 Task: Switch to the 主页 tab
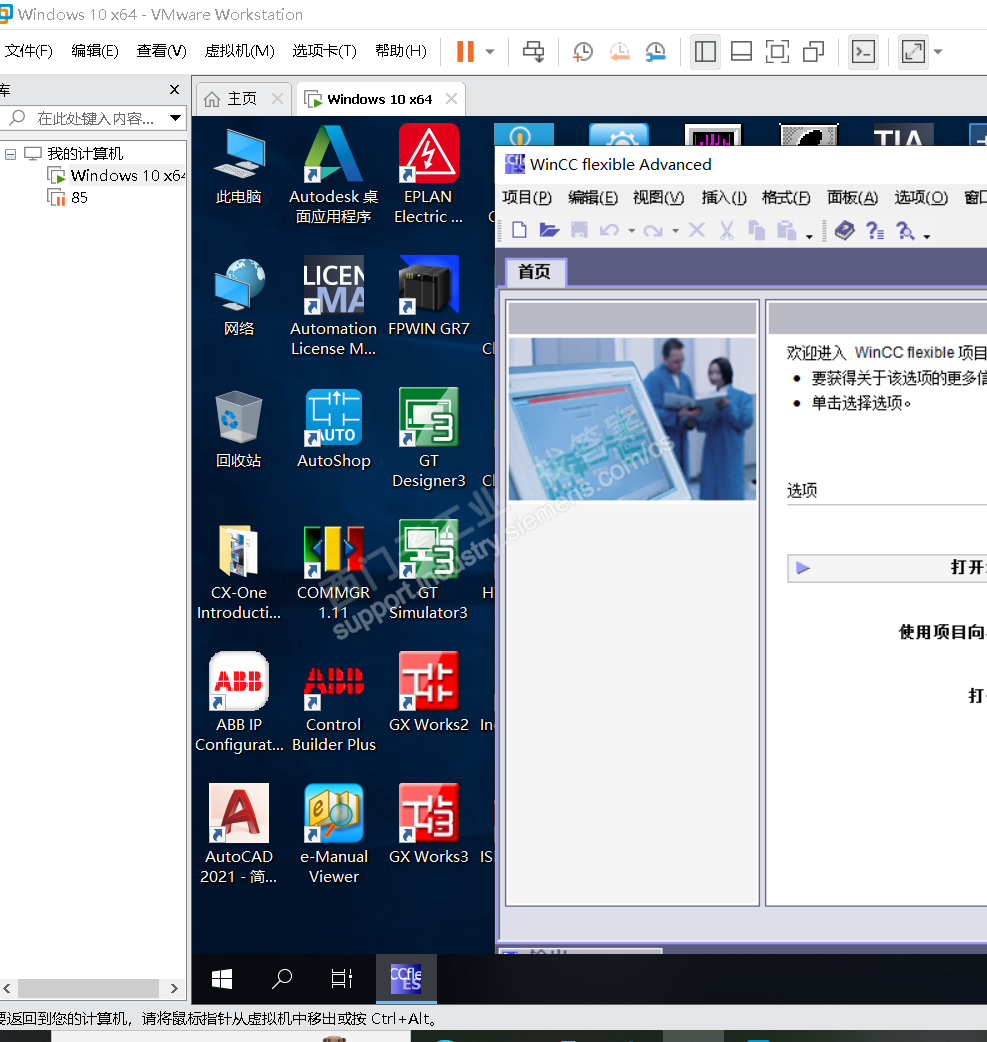[241, 99]
